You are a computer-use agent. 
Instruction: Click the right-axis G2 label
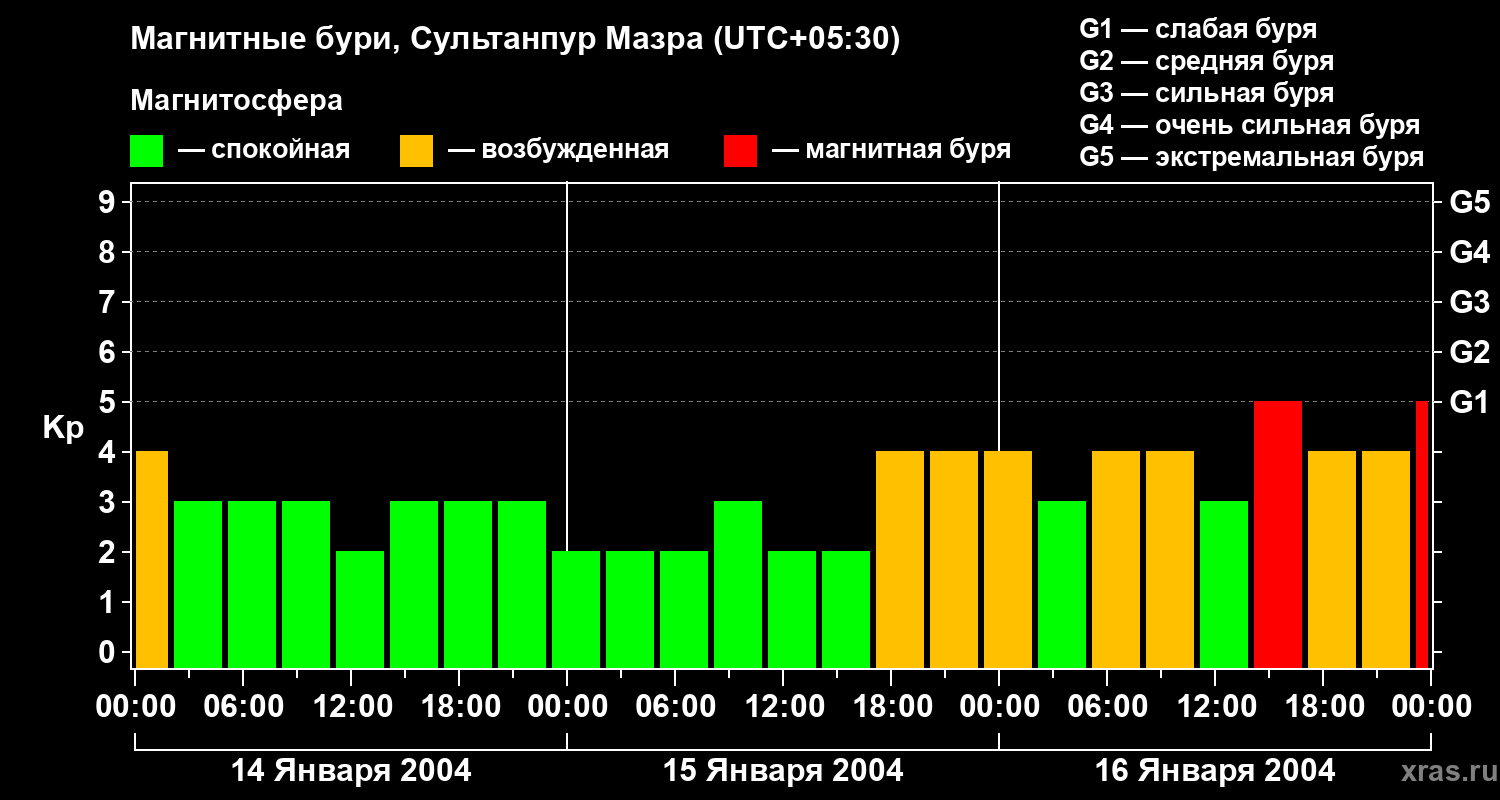(1469, 353)
